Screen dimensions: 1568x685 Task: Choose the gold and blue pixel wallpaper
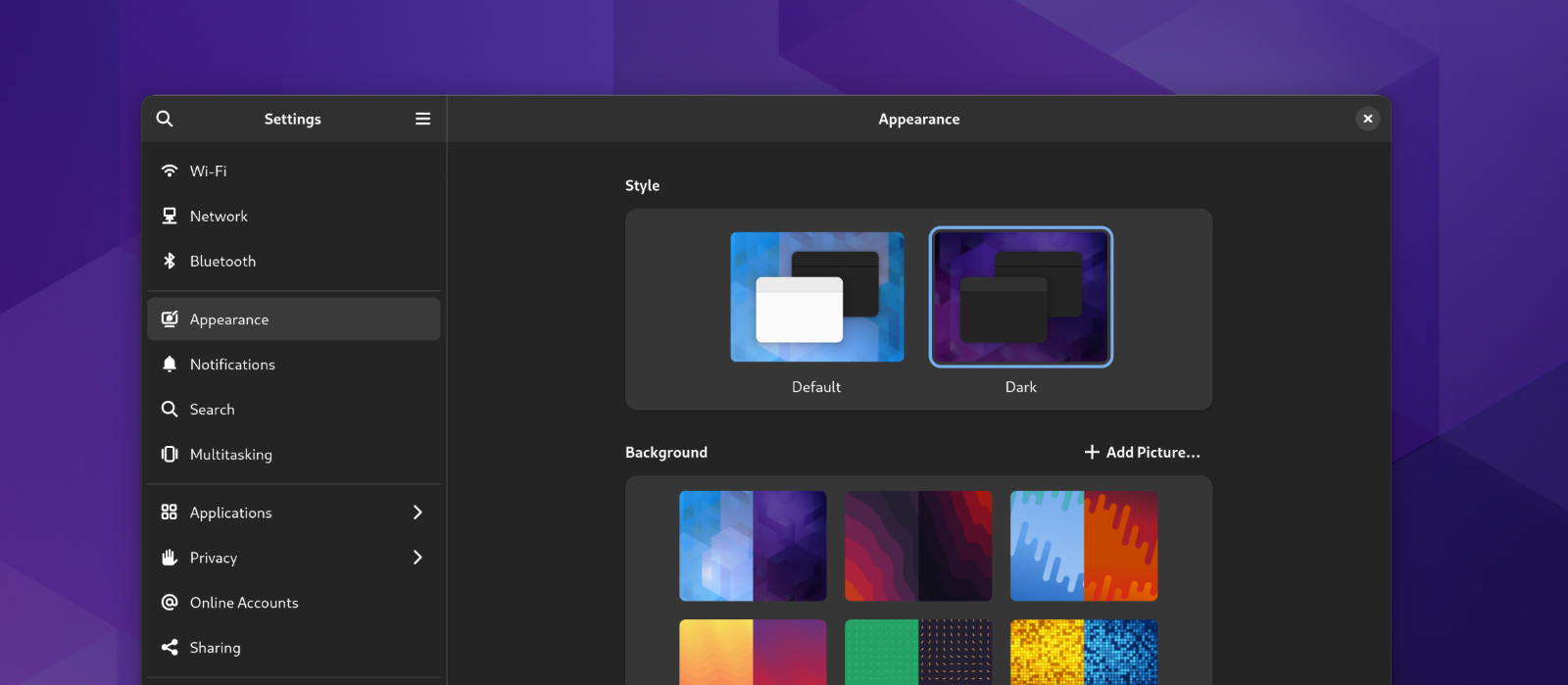[x=1084, y=653]
